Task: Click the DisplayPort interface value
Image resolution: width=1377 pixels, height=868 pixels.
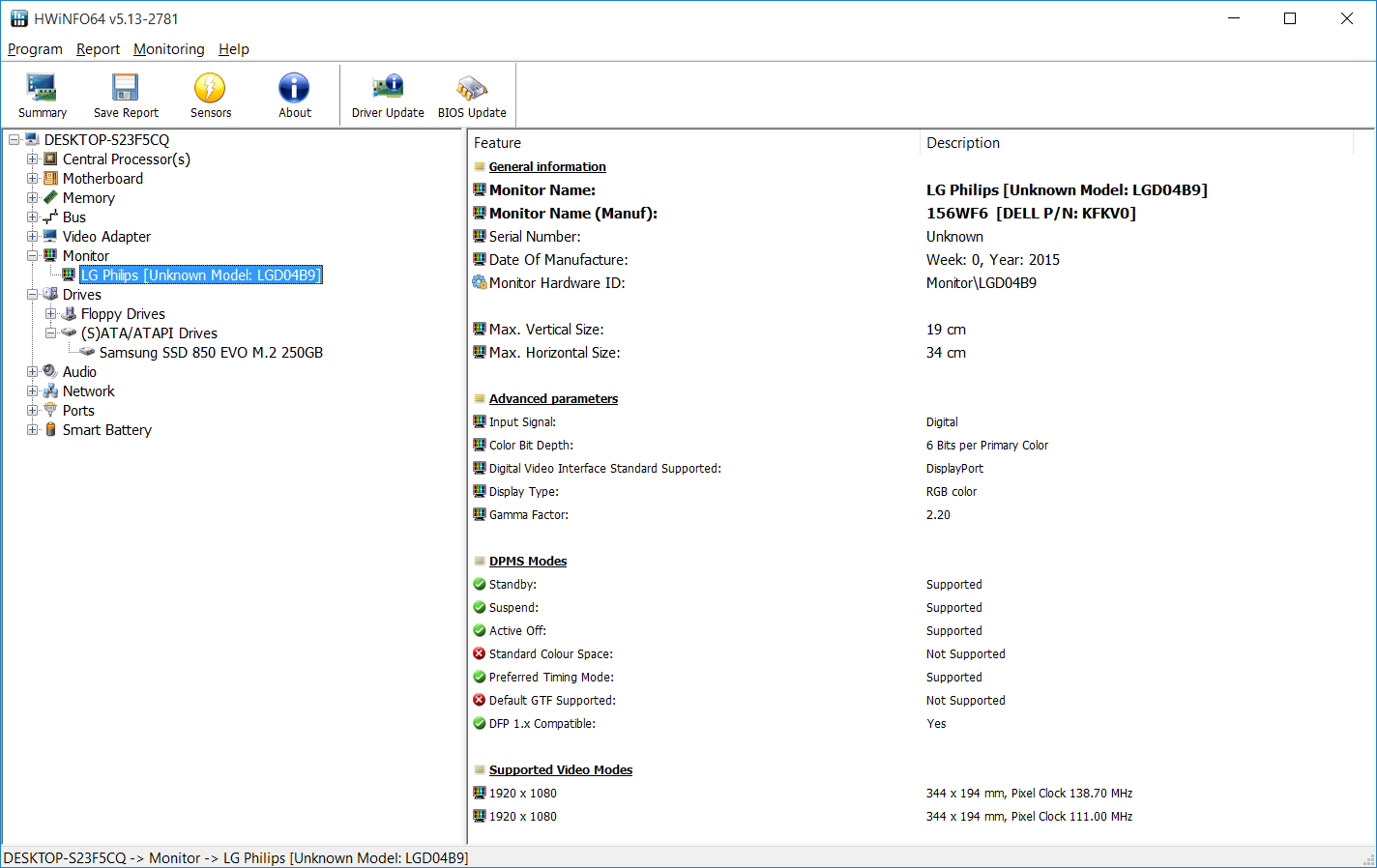Action: 954,468
